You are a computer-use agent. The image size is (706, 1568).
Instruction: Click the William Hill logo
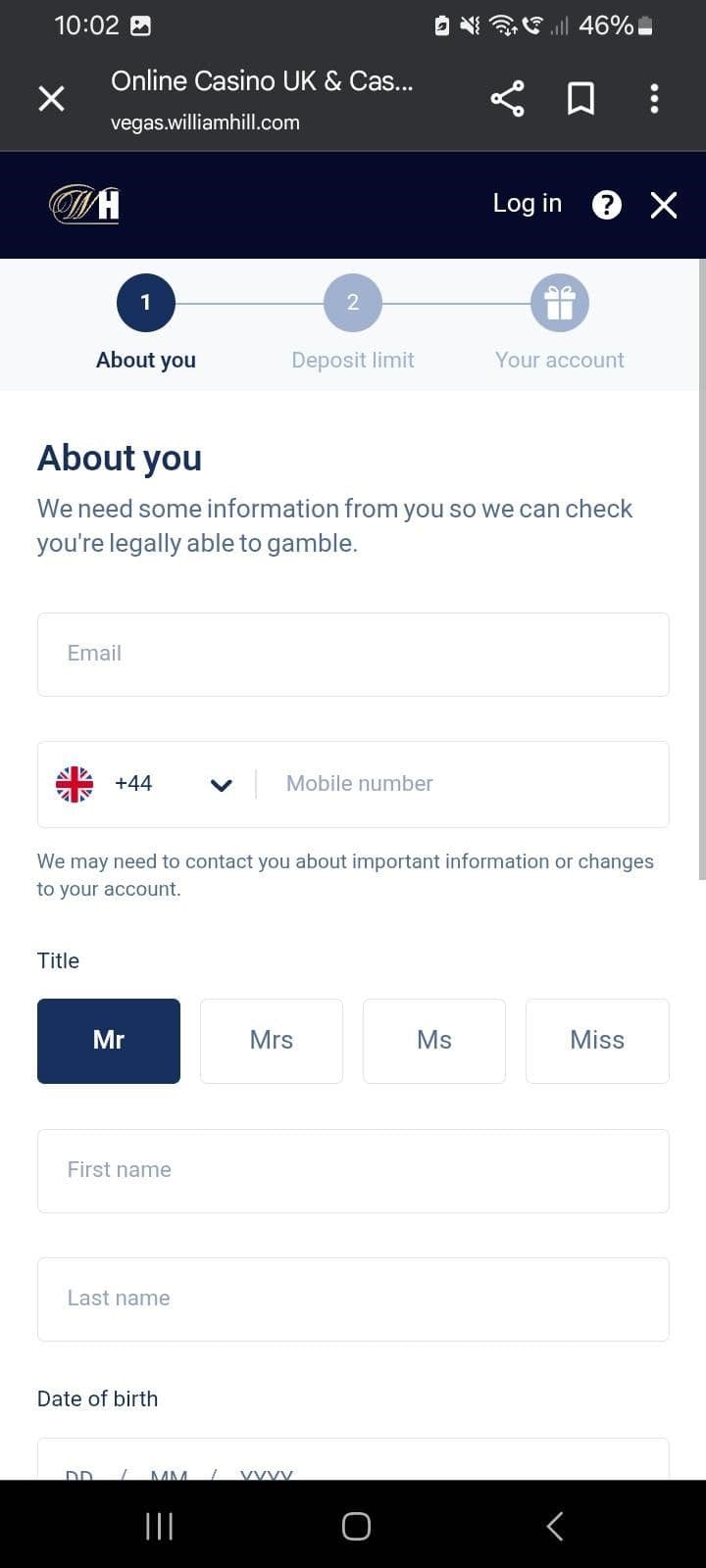pos(82,204)
